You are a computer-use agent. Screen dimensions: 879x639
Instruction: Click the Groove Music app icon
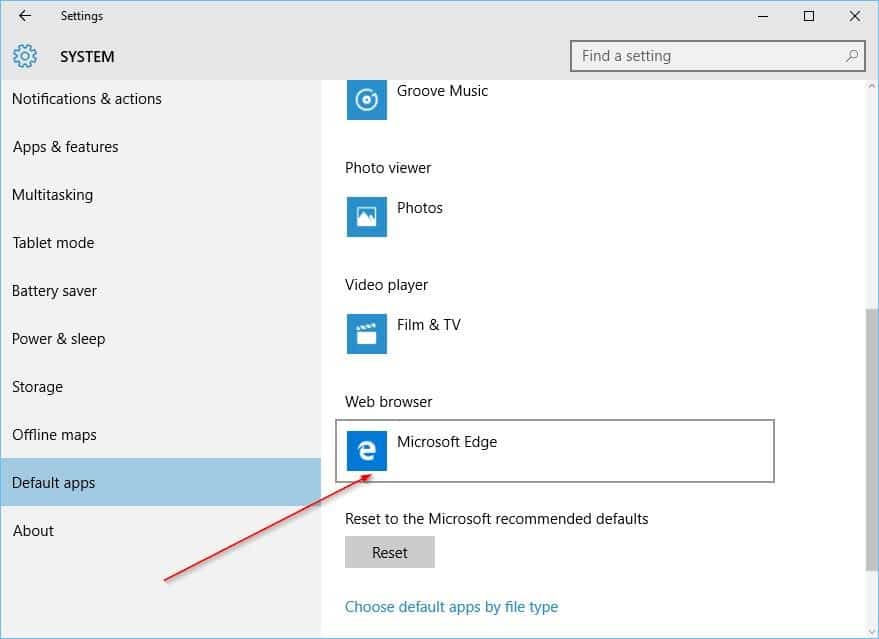[x=367, y=100]
